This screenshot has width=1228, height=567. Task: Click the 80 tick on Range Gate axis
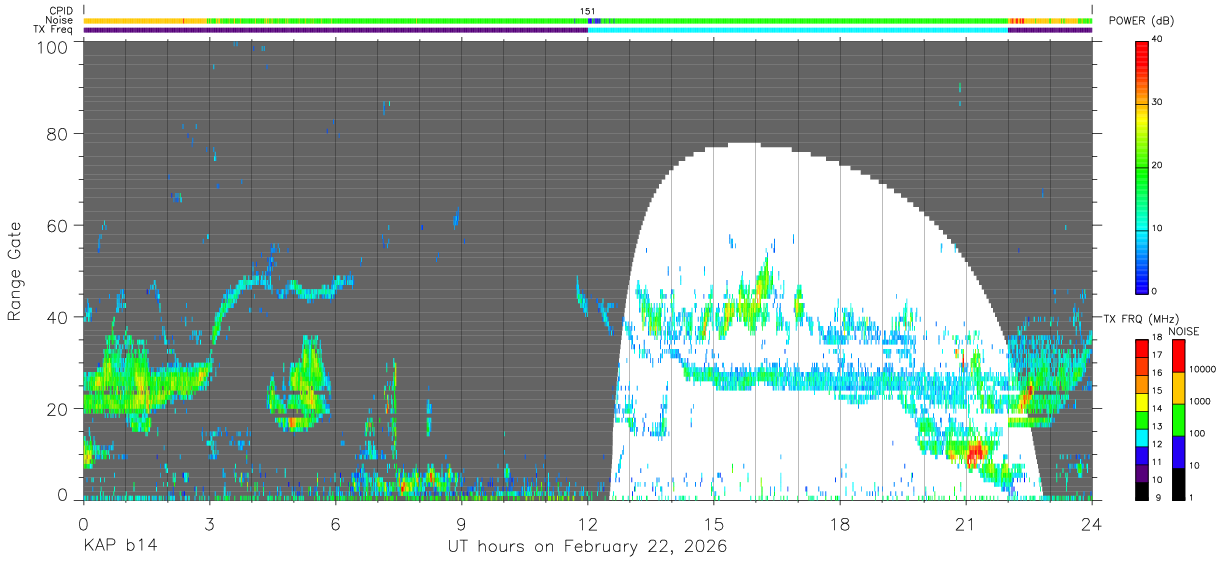pos(59,134)
